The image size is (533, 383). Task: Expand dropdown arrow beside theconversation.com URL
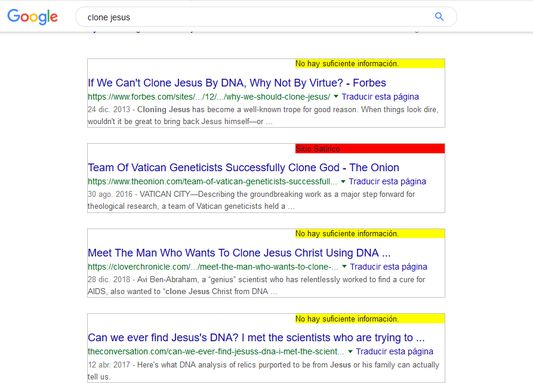pyautogui.click(x=350, y=351)
